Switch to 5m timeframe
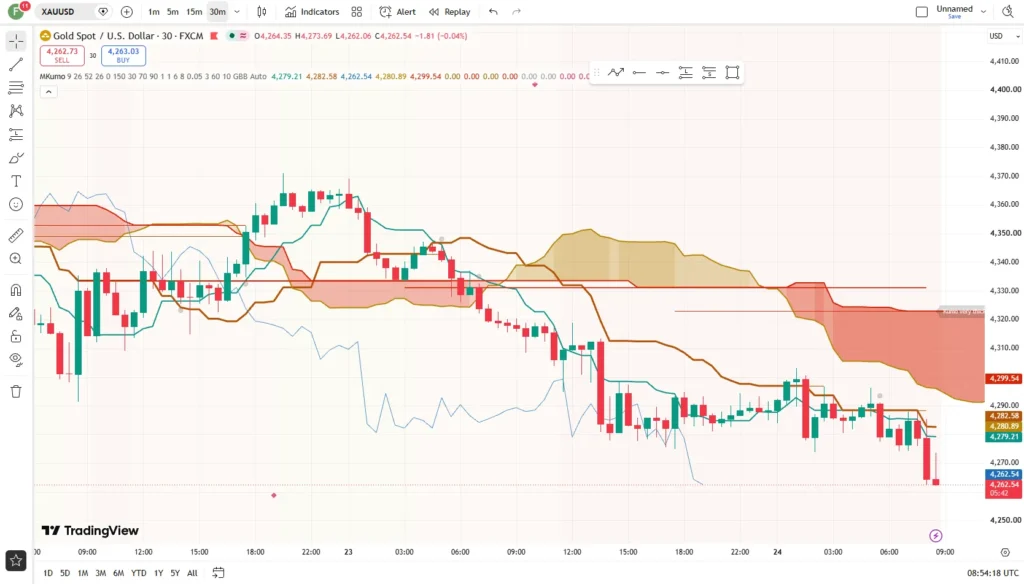The width and height of the screenshot is (1024, 584). click(172, 12)
